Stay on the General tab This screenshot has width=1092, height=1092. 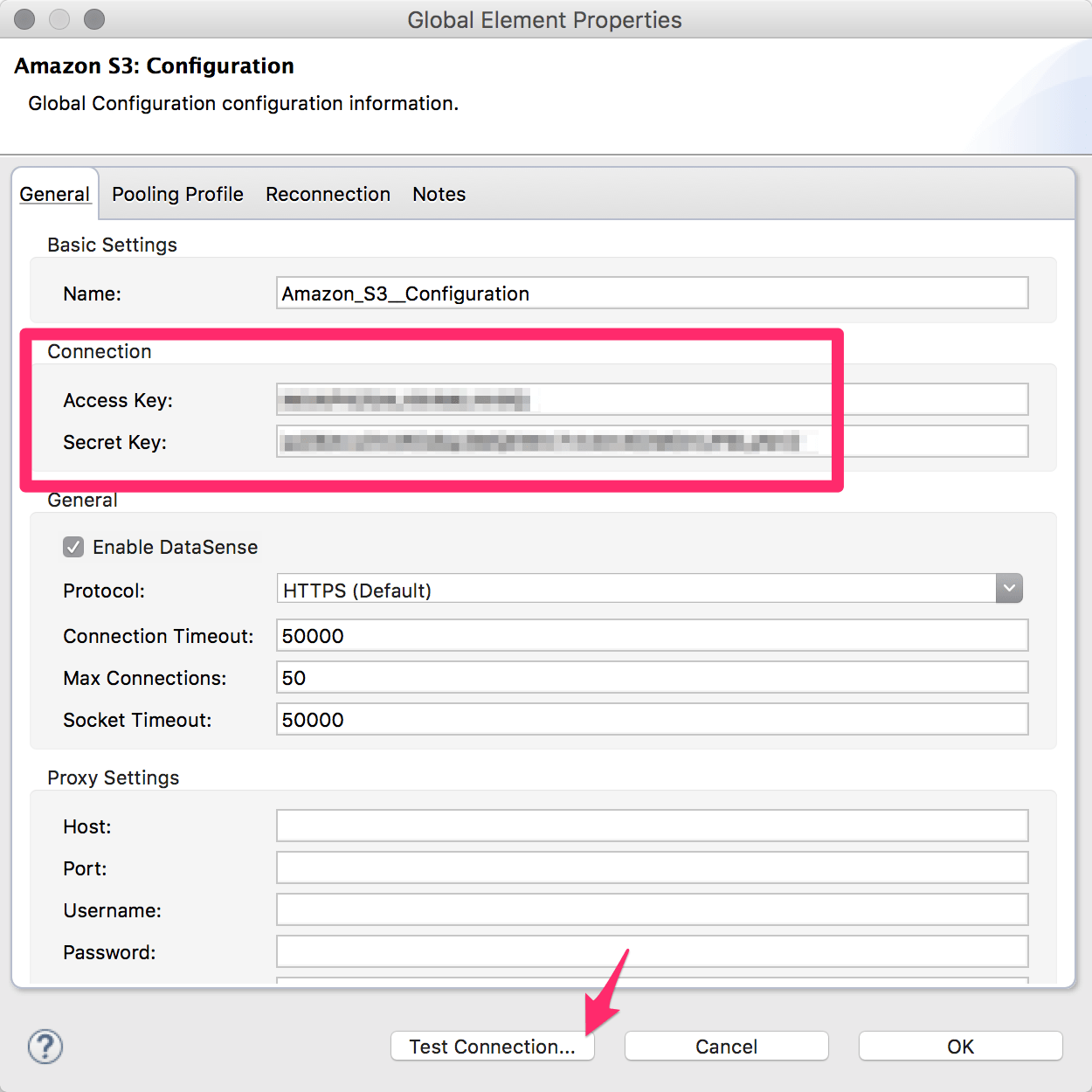pos(55,194)
